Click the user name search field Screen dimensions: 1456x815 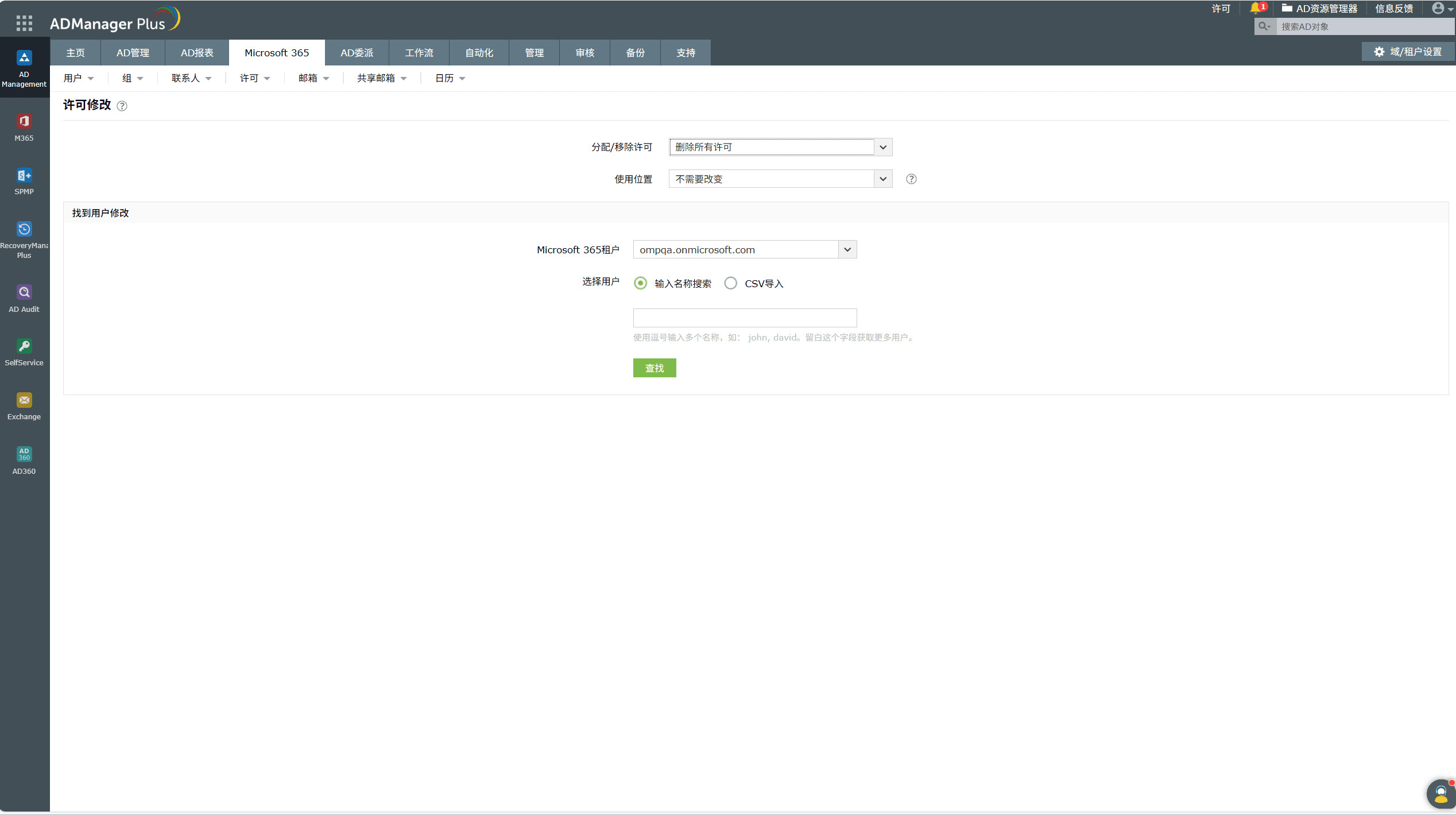tap(744, 318)
